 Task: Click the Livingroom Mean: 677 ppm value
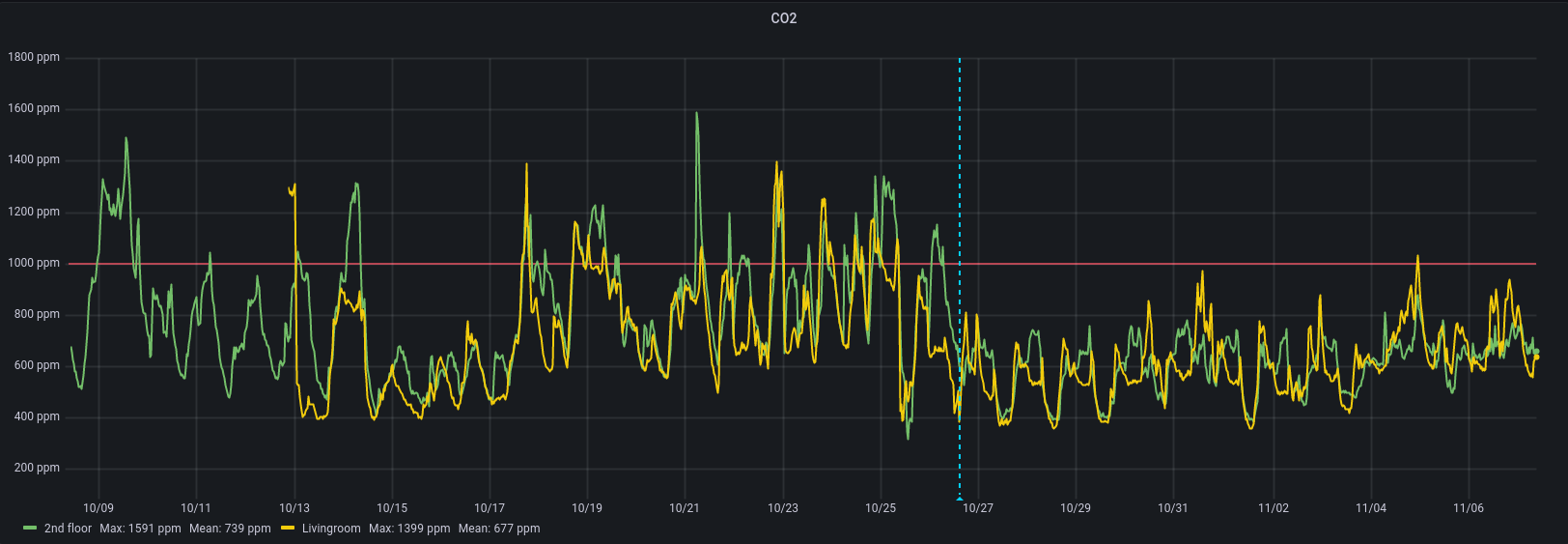[499, 529]
